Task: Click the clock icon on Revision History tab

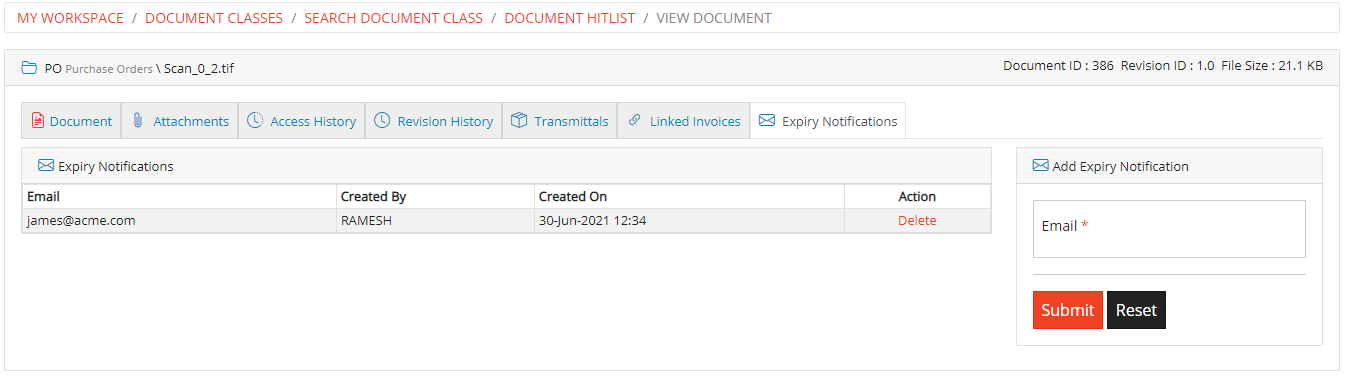Action: (382, 121)
